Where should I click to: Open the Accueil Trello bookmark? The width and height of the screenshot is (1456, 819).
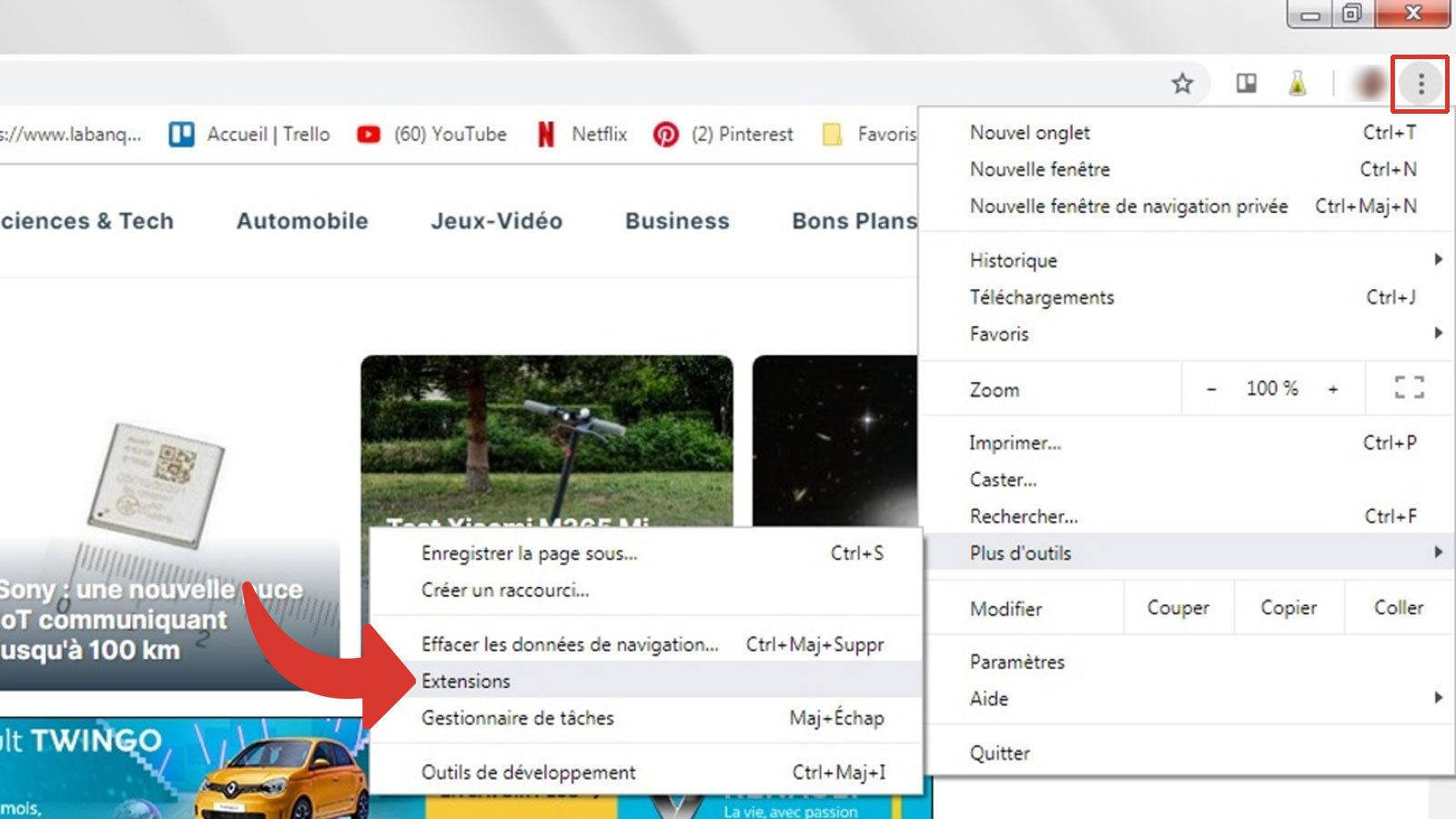pos(250,134)
